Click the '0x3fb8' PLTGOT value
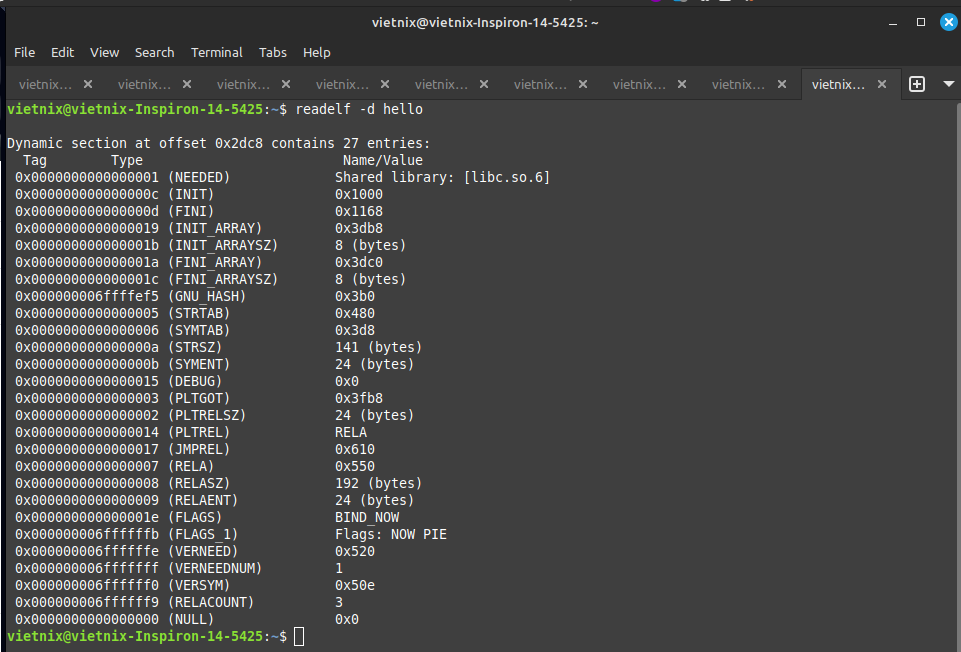Viewport: 961px width, 652px height. pos(359,398)
